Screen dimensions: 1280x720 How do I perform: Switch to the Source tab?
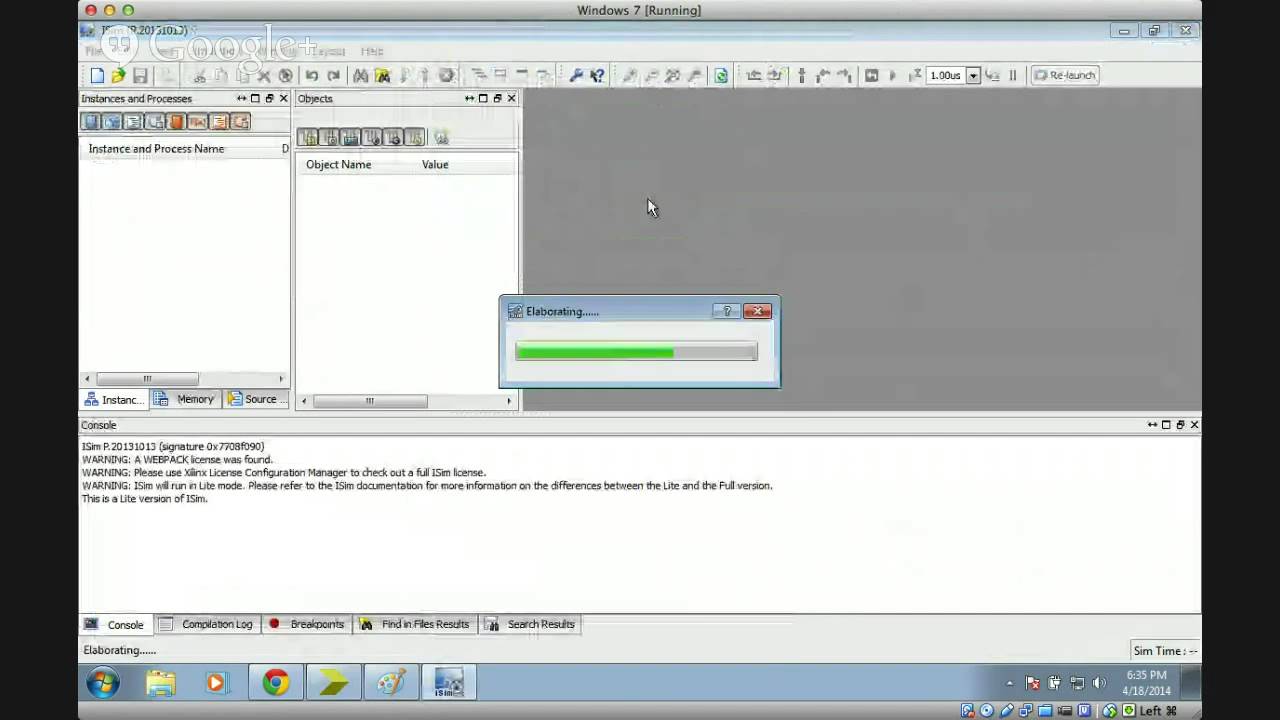257,399
